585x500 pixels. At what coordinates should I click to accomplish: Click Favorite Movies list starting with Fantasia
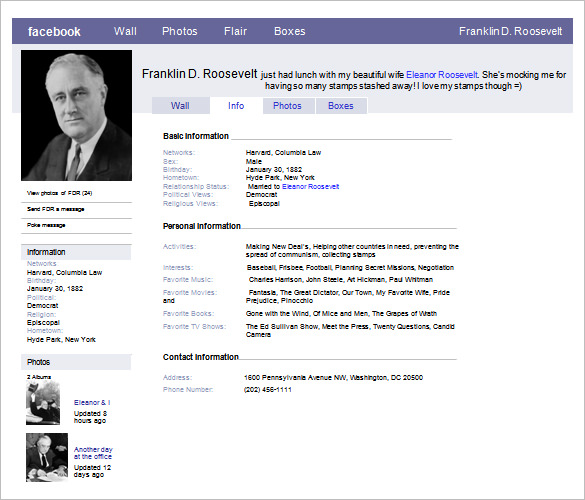pyautogui.click(x=348, y=296)
